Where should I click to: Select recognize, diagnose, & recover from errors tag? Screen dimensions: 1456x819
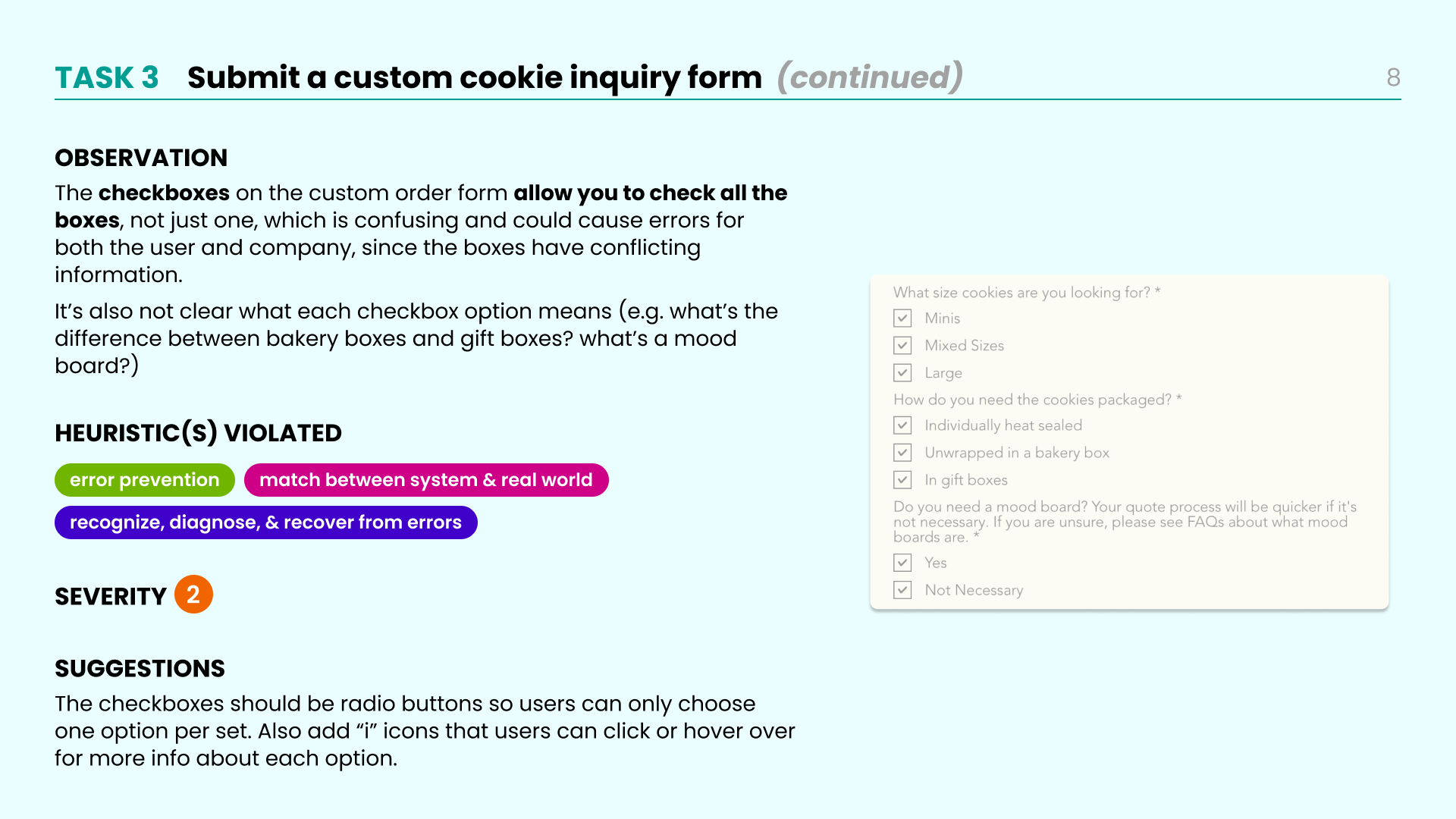click(x=266, y=522)
